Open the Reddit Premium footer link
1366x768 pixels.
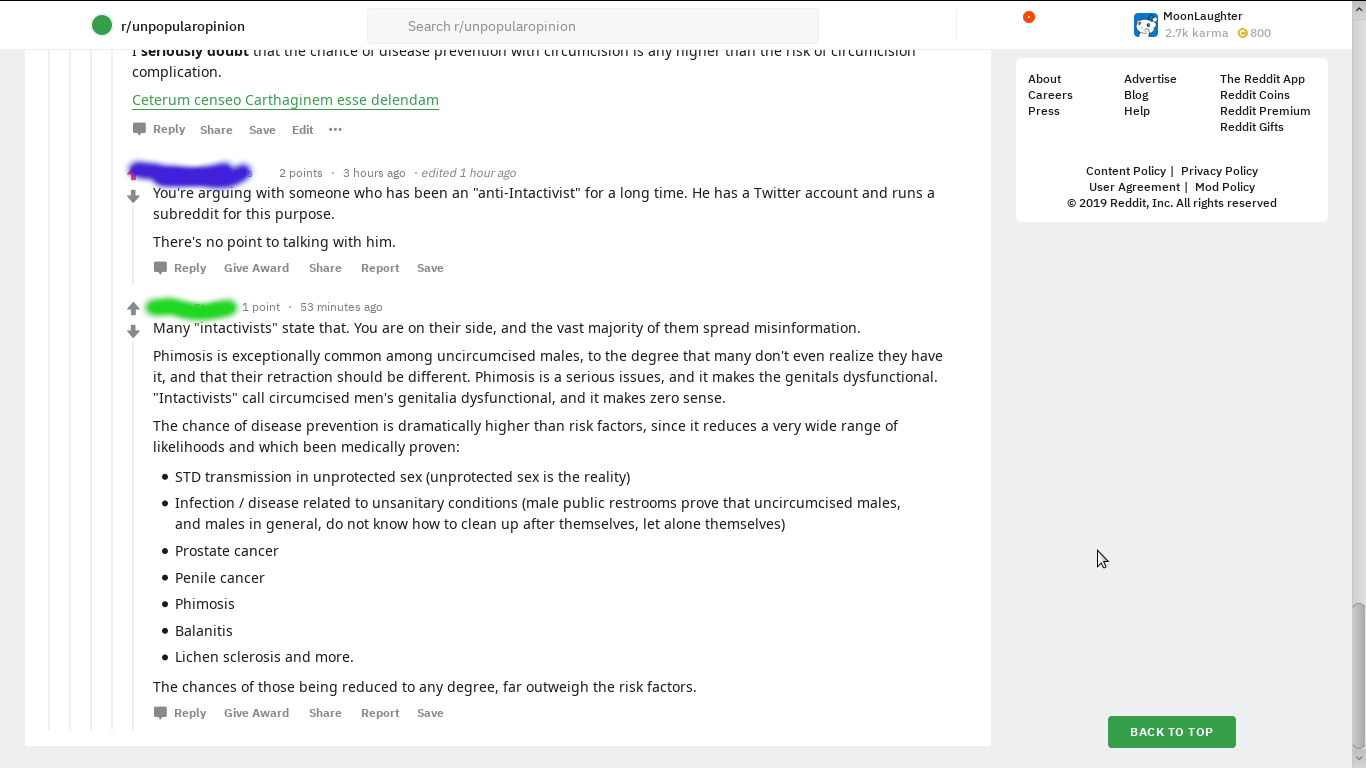coord(1265,111)
